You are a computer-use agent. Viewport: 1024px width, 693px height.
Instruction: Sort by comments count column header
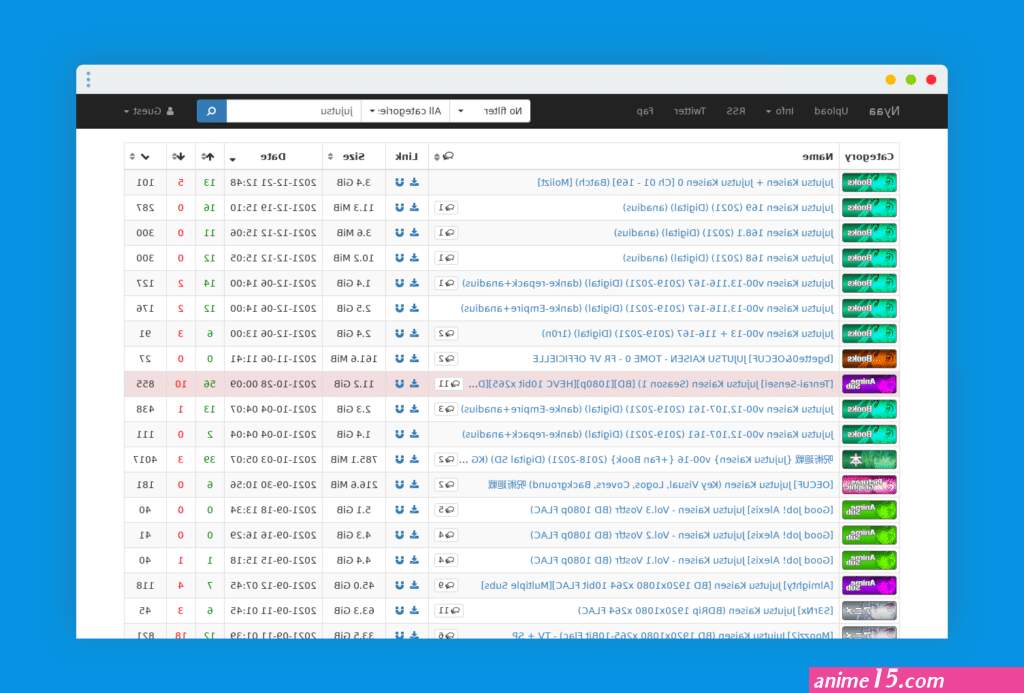coord(444,157)
